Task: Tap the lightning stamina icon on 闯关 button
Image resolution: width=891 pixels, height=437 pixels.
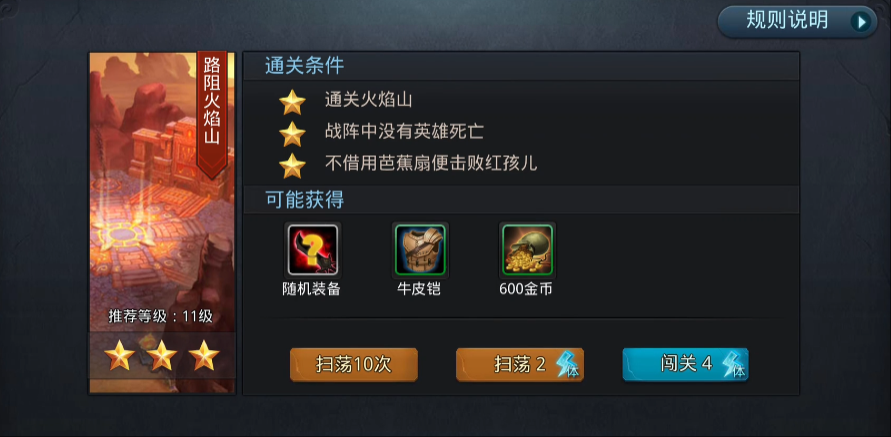Action: (734, 364)
